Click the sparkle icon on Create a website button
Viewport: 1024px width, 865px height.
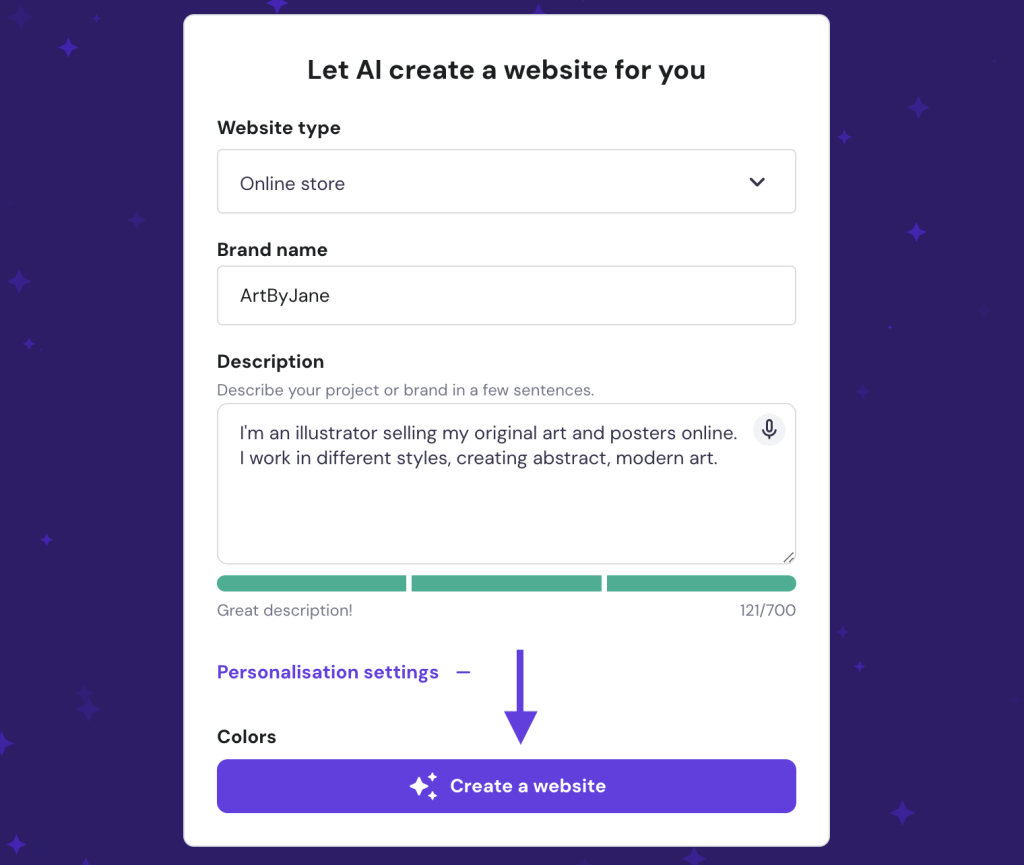[x=424, y=786]
